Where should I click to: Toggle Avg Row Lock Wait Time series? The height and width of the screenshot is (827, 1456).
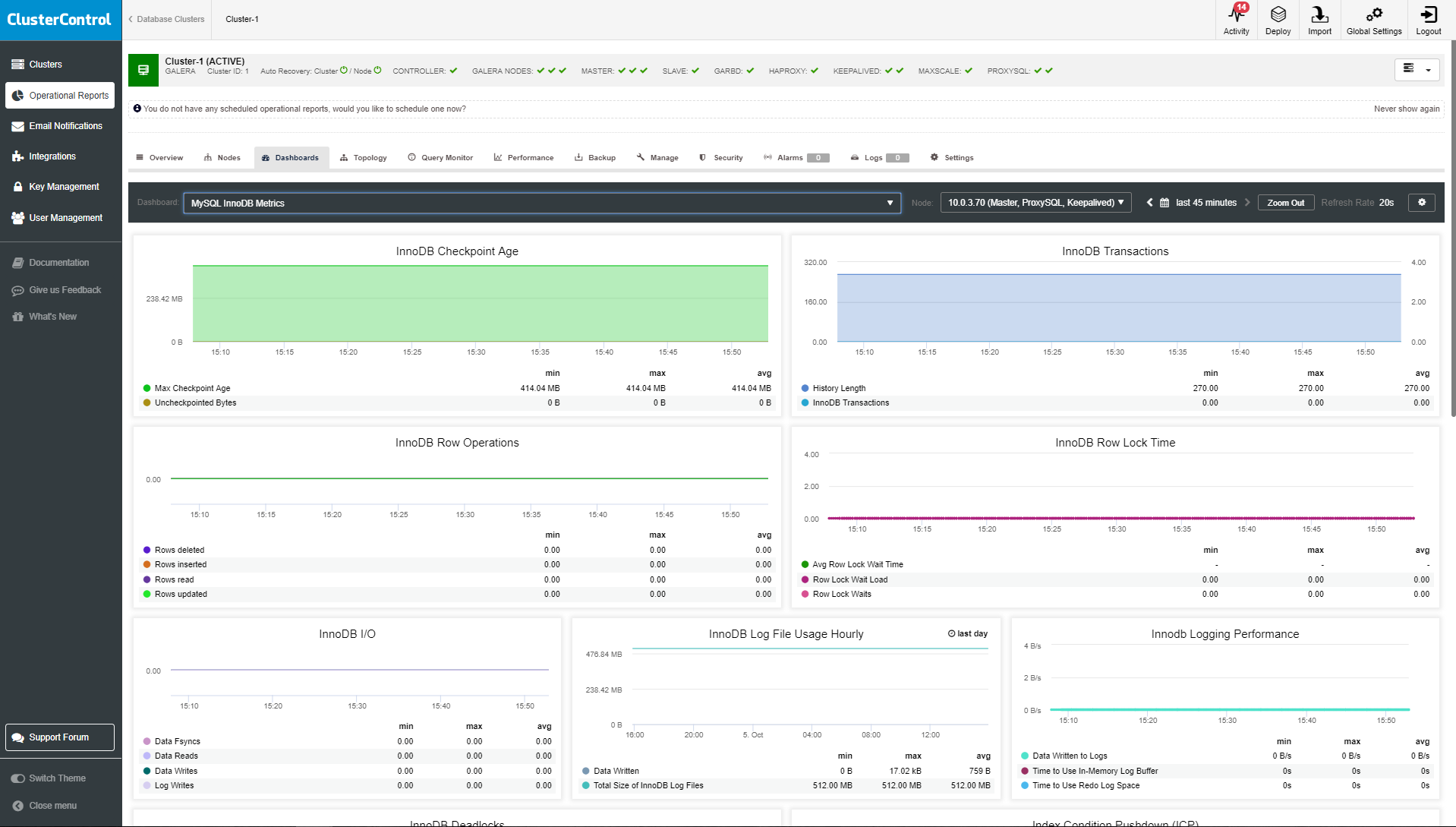[852, 564]
